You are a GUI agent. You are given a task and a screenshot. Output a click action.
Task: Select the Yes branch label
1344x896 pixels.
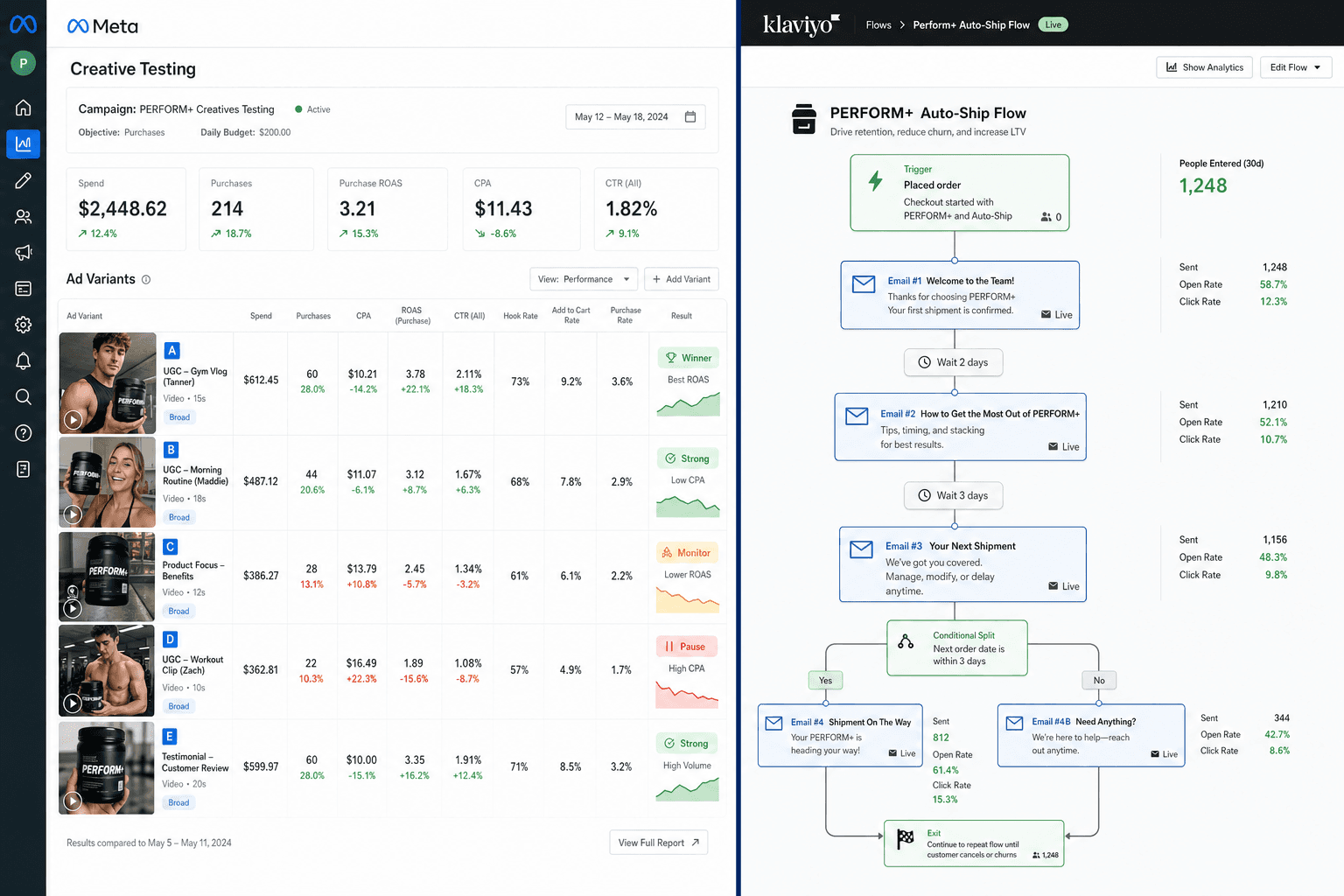pyautogui.click(x=825, y=681)
